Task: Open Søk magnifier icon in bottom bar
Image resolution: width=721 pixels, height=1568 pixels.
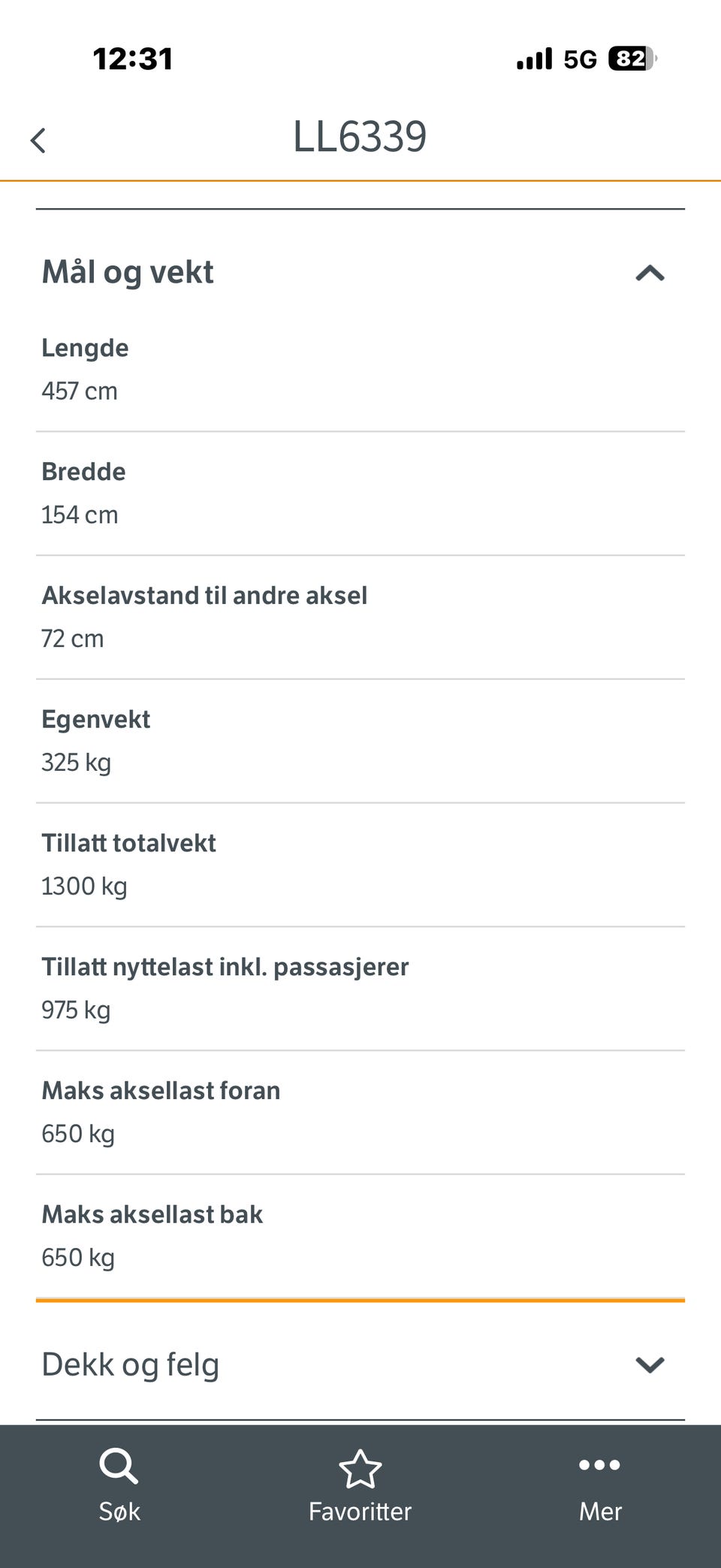Action: 119,1466
